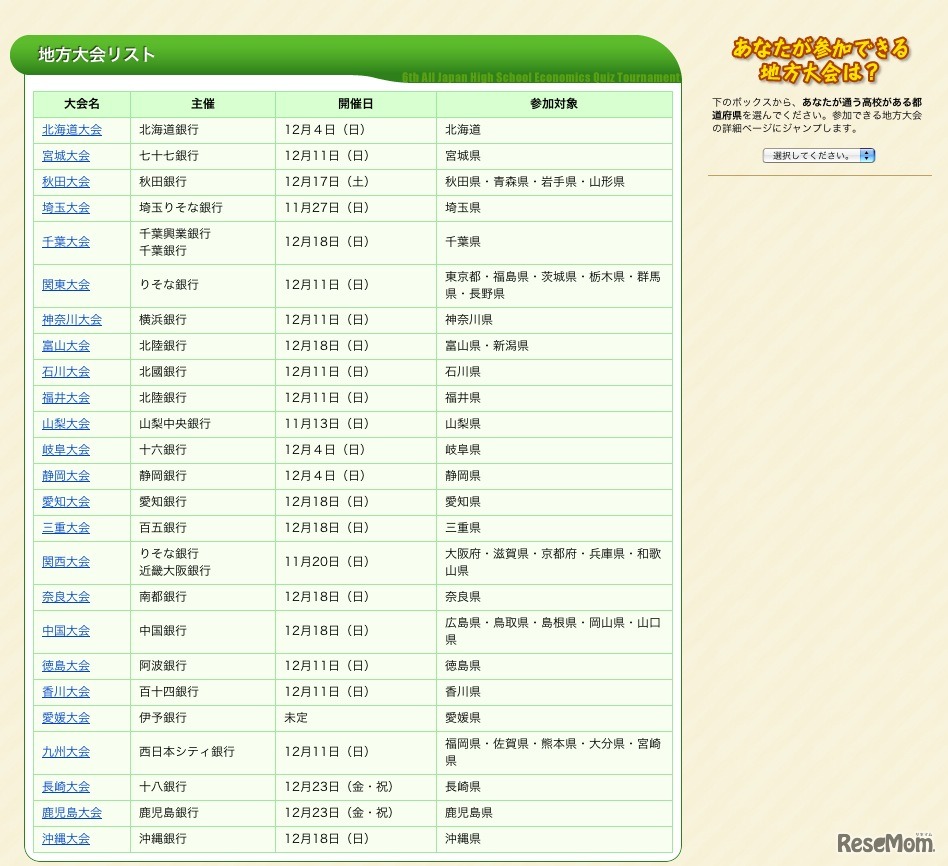Open the 香川大会 link
Image resolution: width=948 pixels, height=866 pixels.
[66, 692]
